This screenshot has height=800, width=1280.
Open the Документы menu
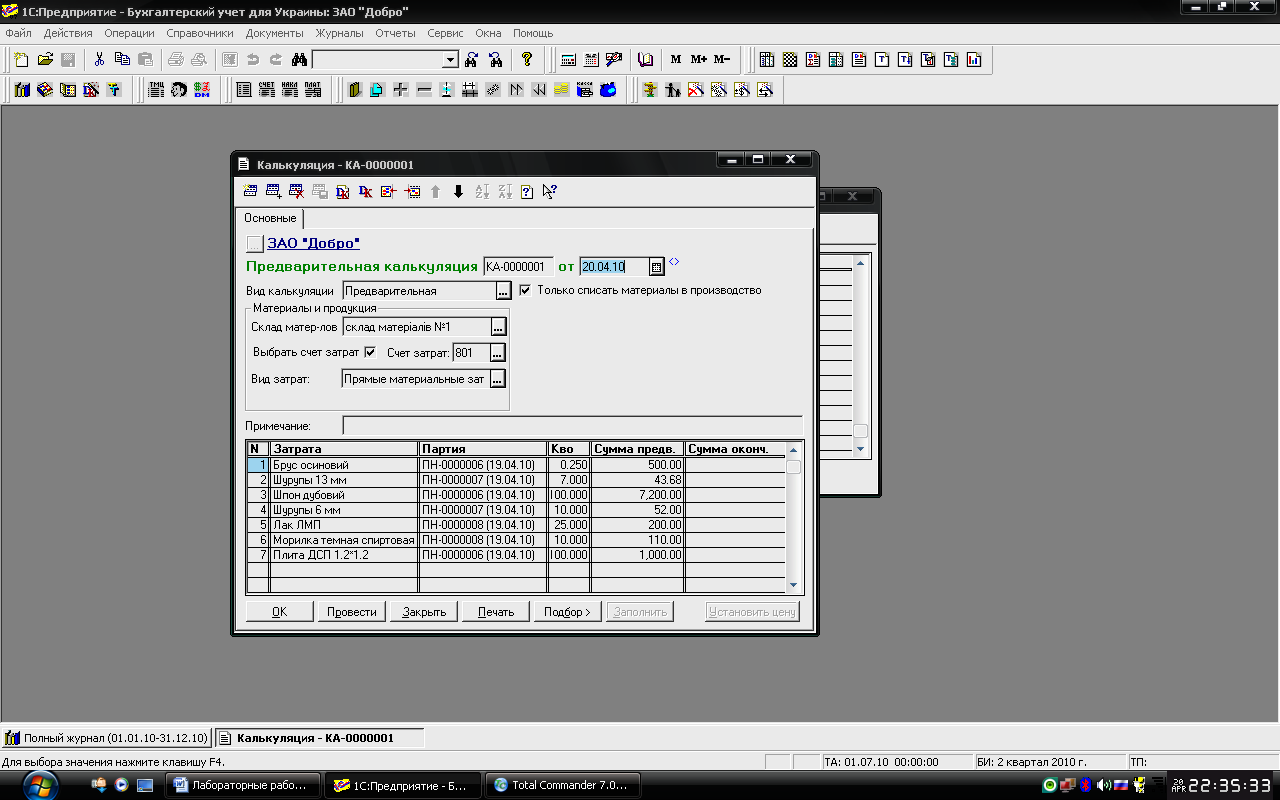point(275,33)
